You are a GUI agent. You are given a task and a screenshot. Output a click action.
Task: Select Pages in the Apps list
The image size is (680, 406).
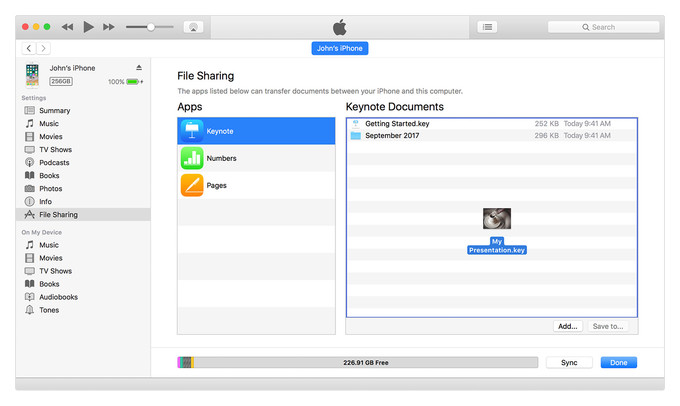pos(256,185)
